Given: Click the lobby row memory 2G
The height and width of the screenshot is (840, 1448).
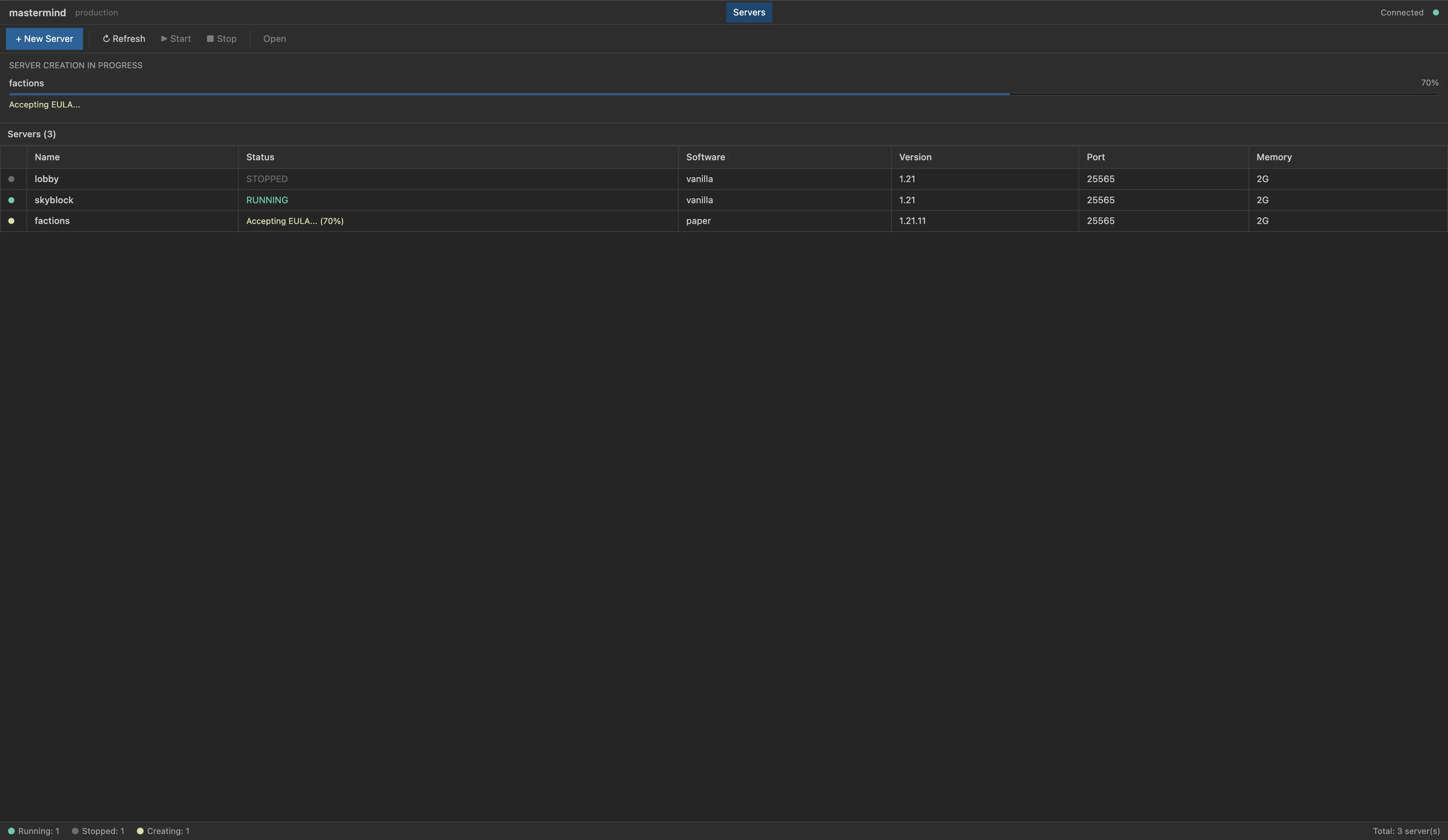Looking at the screenshot, I should click(x=1347, y=179).
